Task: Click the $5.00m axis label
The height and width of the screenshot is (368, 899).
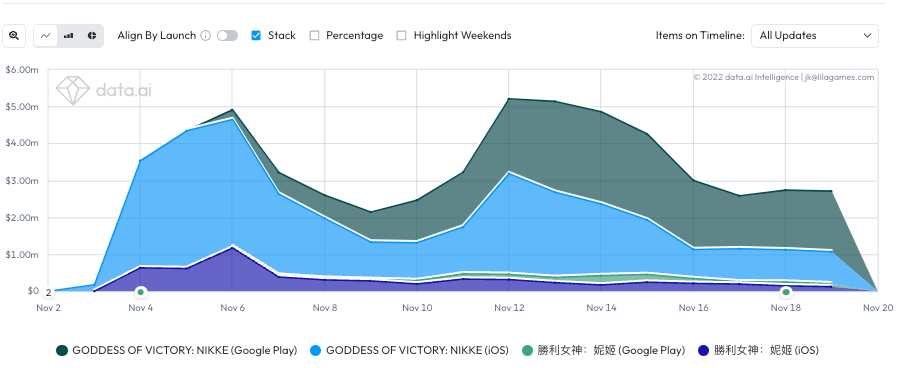Action: point(22,107)
